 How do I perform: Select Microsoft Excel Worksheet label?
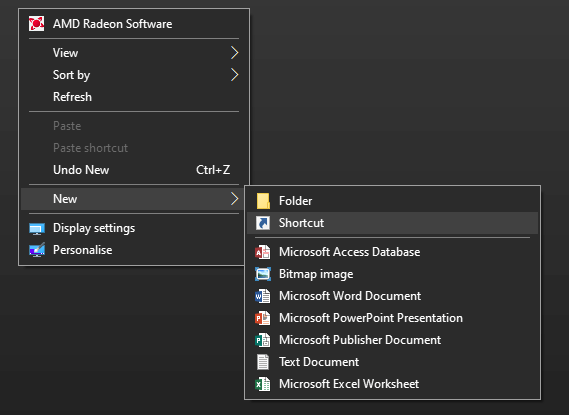(349, 384)
